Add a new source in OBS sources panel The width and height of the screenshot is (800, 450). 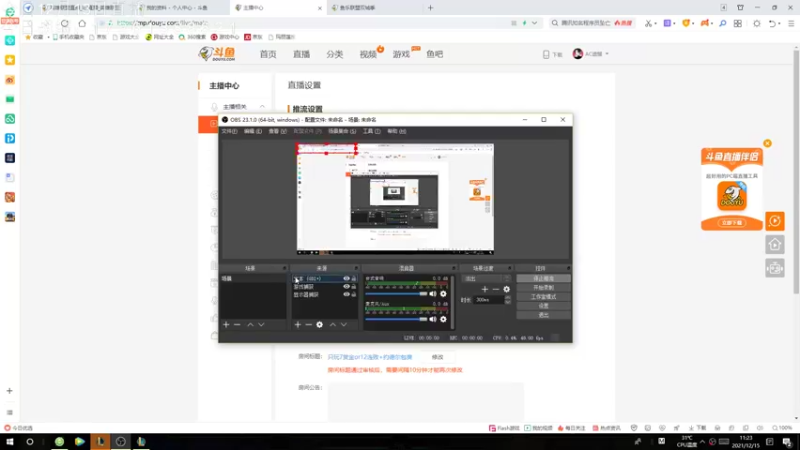[297, 324]
